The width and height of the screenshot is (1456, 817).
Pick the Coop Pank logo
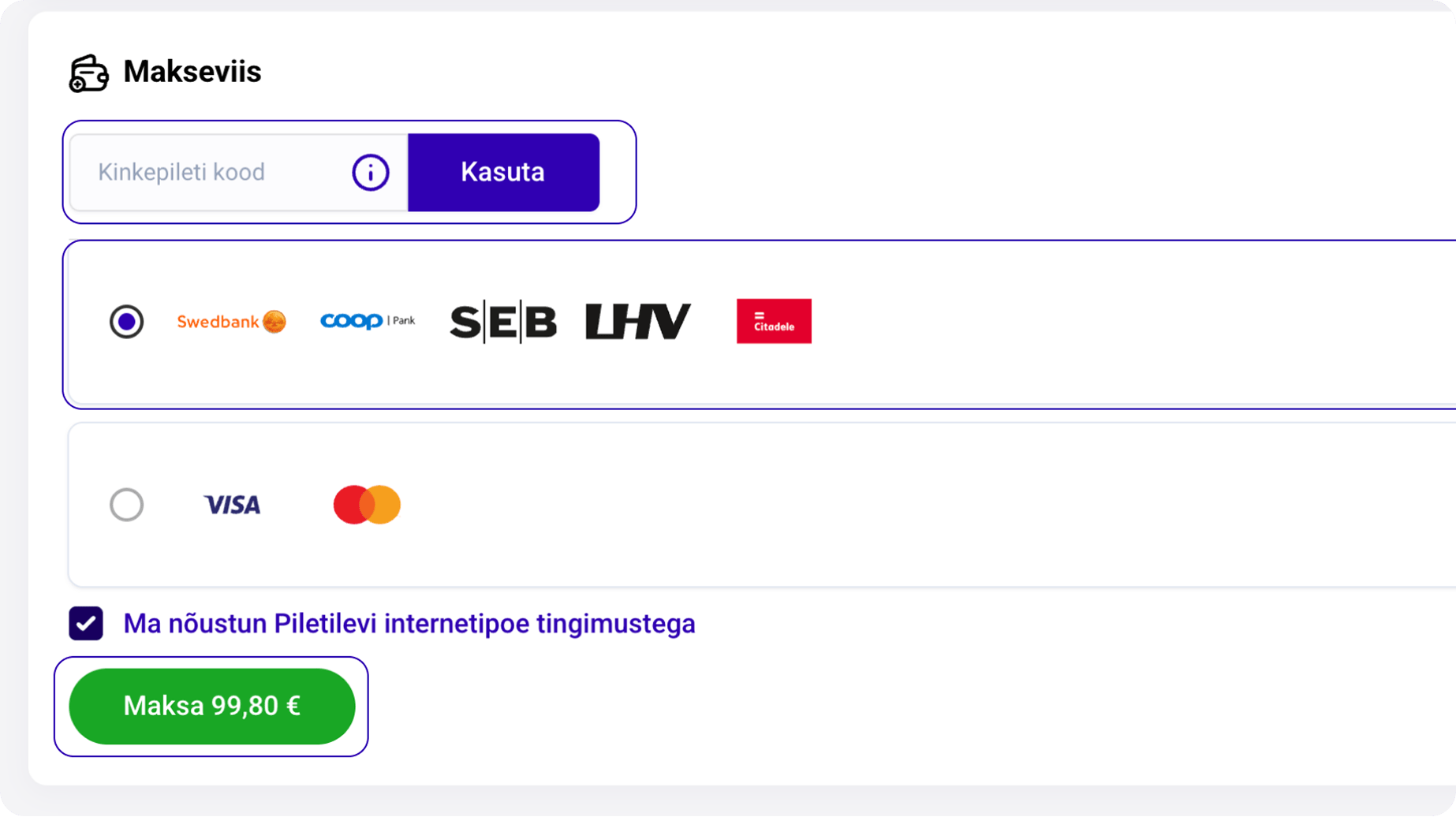tap(367, 321)
